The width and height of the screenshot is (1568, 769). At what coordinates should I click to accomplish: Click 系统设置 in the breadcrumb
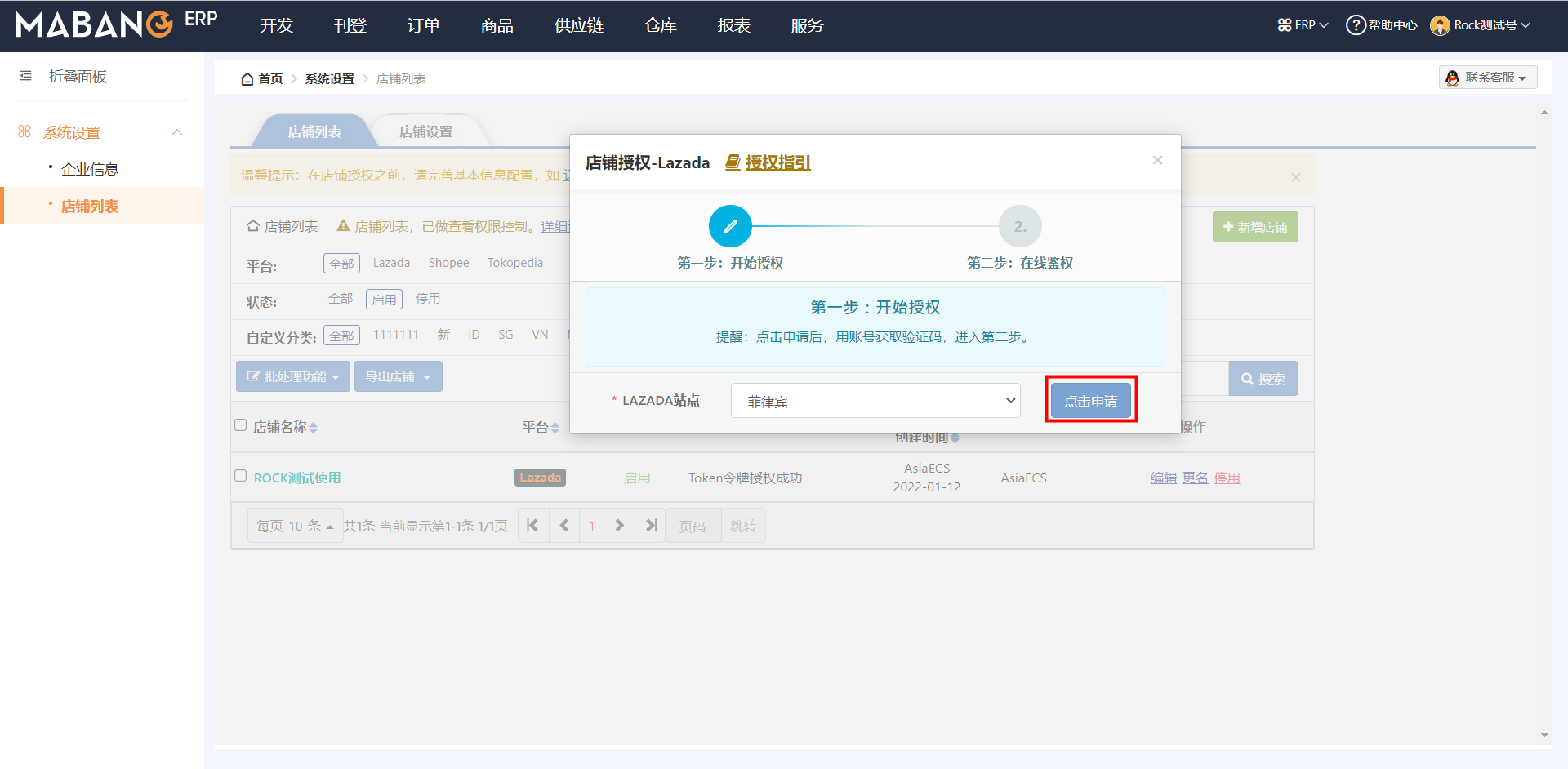330,79
